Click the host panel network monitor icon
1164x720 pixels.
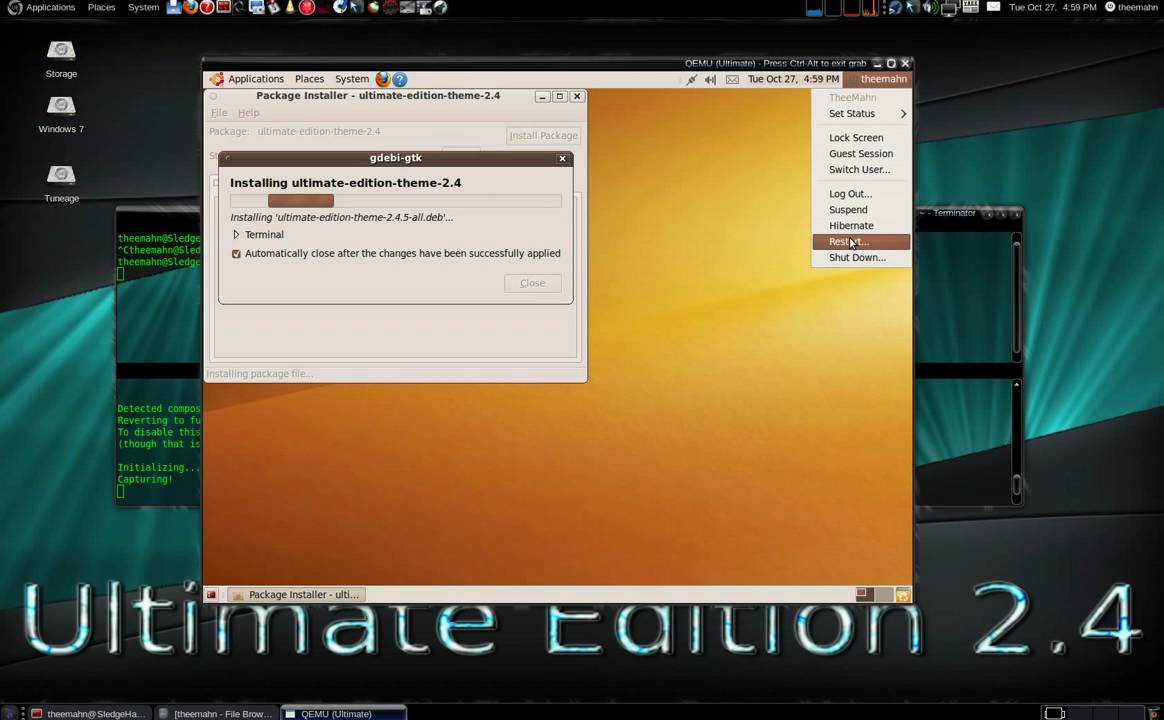(949, 8)
